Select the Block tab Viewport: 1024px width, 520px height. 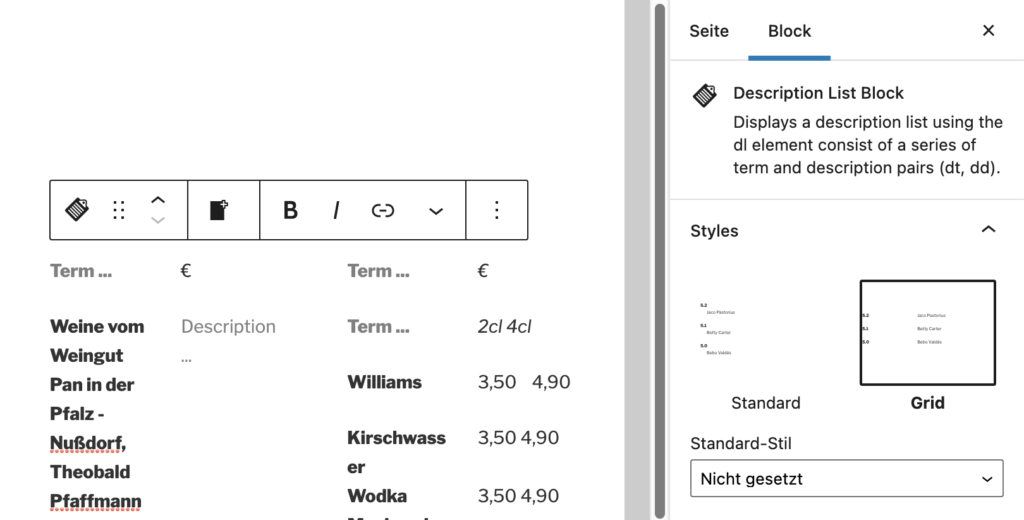(790, 31)
